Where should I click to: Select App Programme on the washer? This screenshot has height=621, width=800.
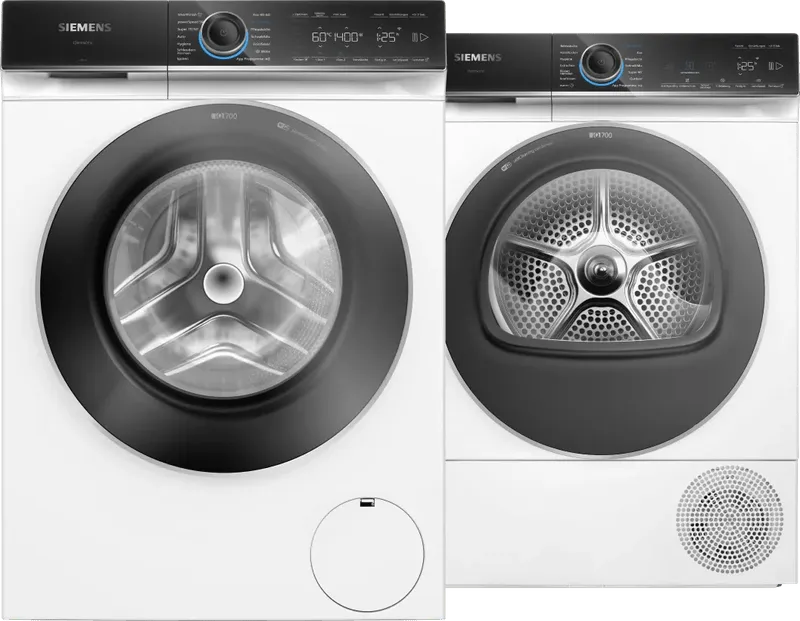253,59
